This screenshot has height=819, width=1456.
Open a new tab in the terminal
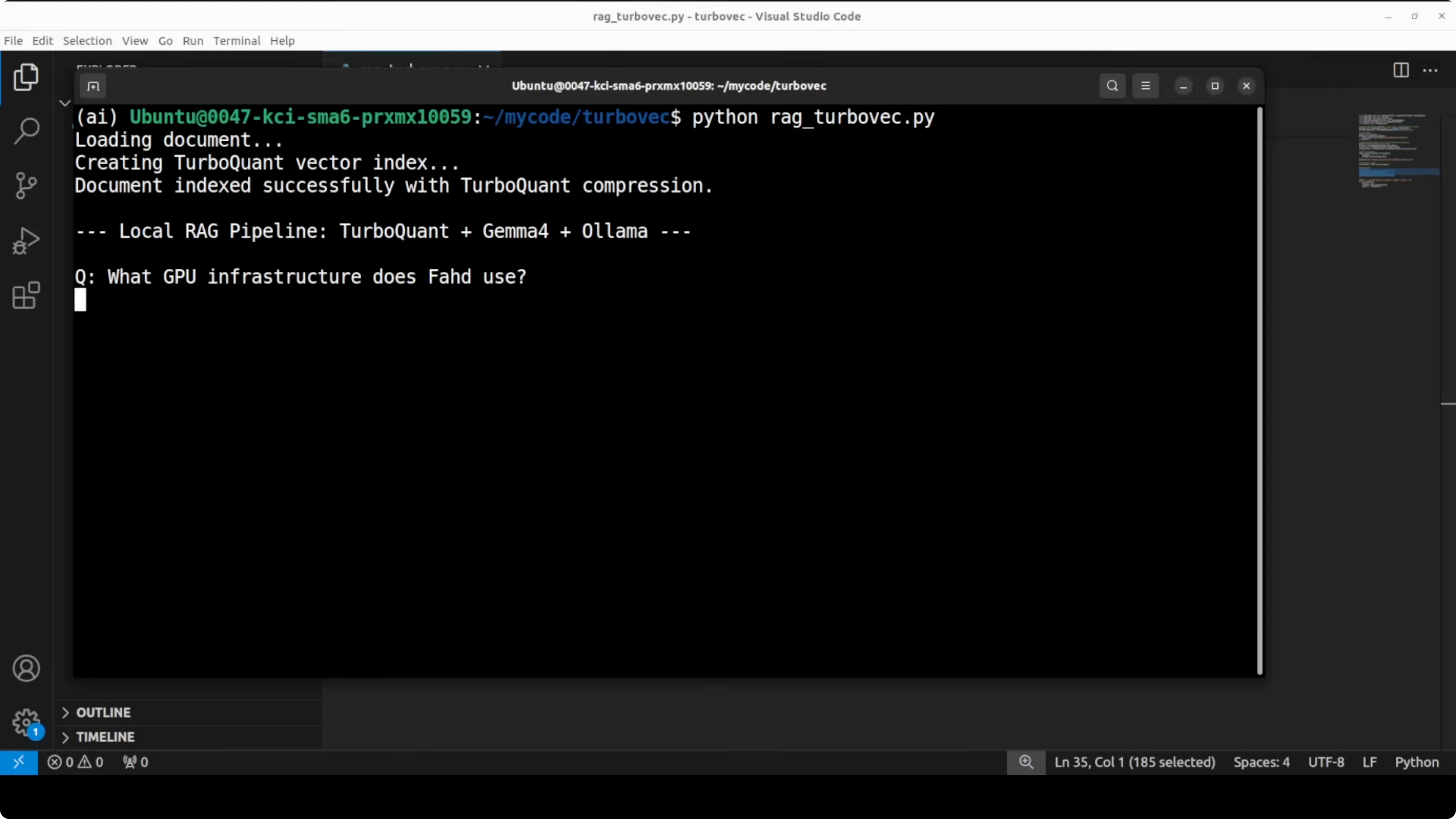pos(93,87)
